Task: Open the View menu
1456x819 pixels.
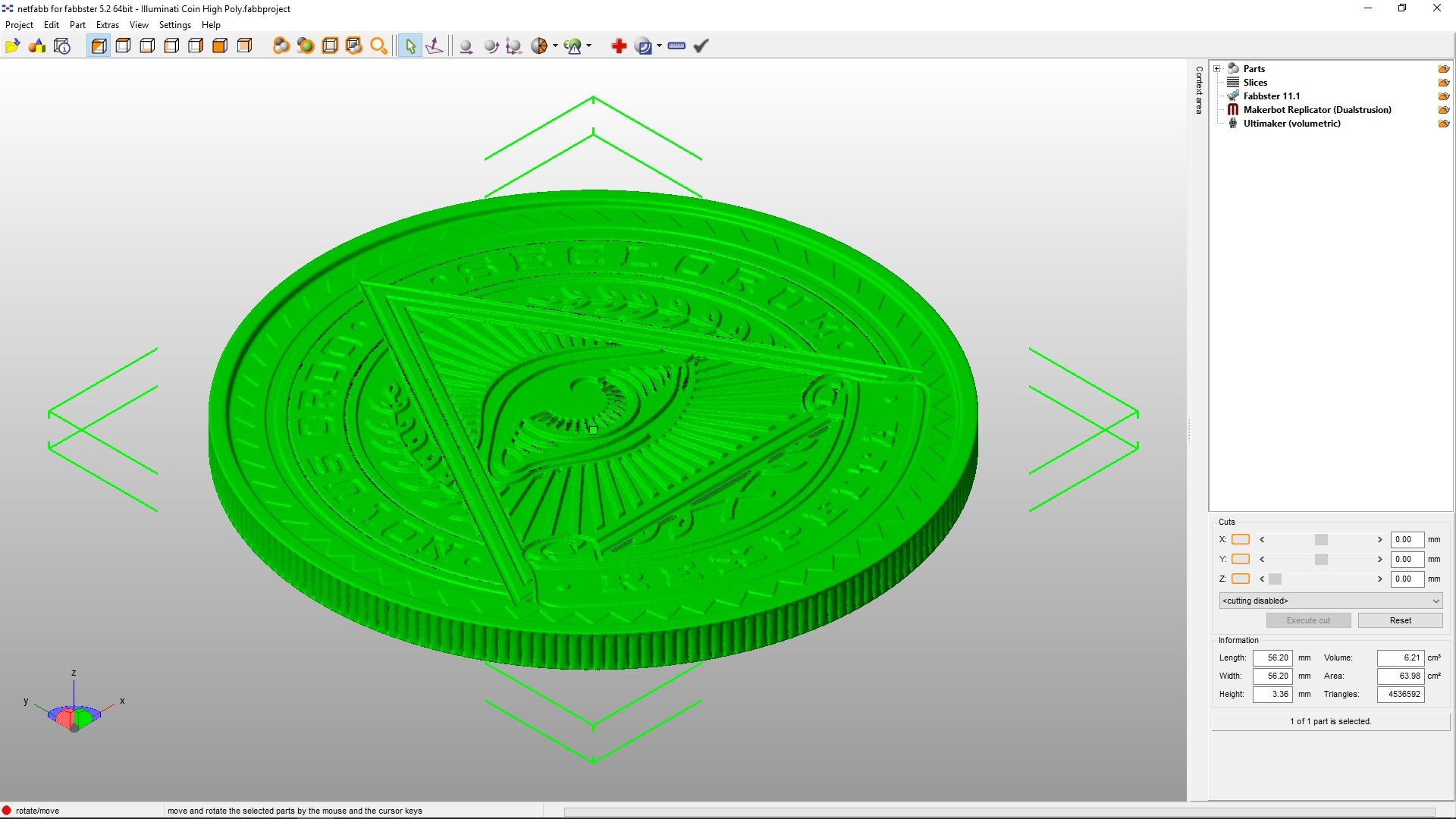Action: [139, 25]
